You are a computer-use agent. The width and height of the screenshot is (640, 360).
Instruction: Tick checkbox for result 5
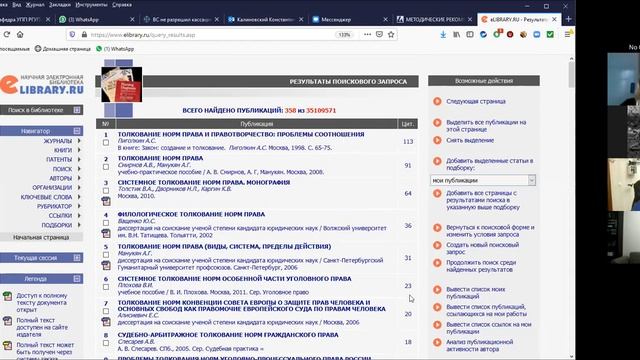(x=106, y=255)
